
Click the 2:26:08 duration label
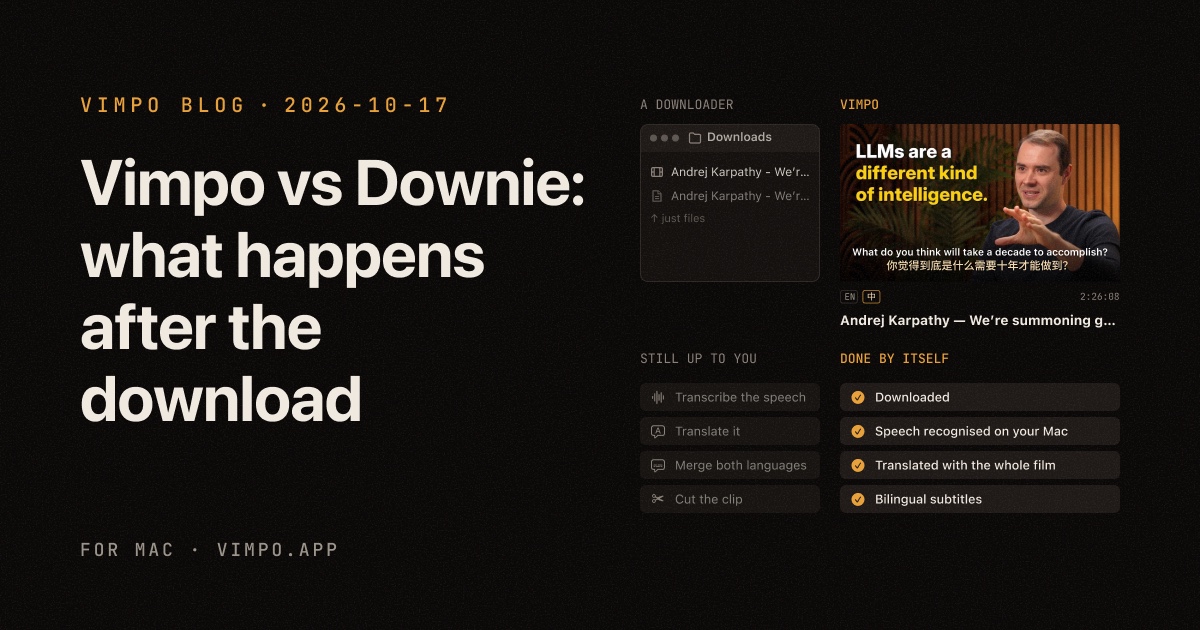click(x=1100, y=297)
